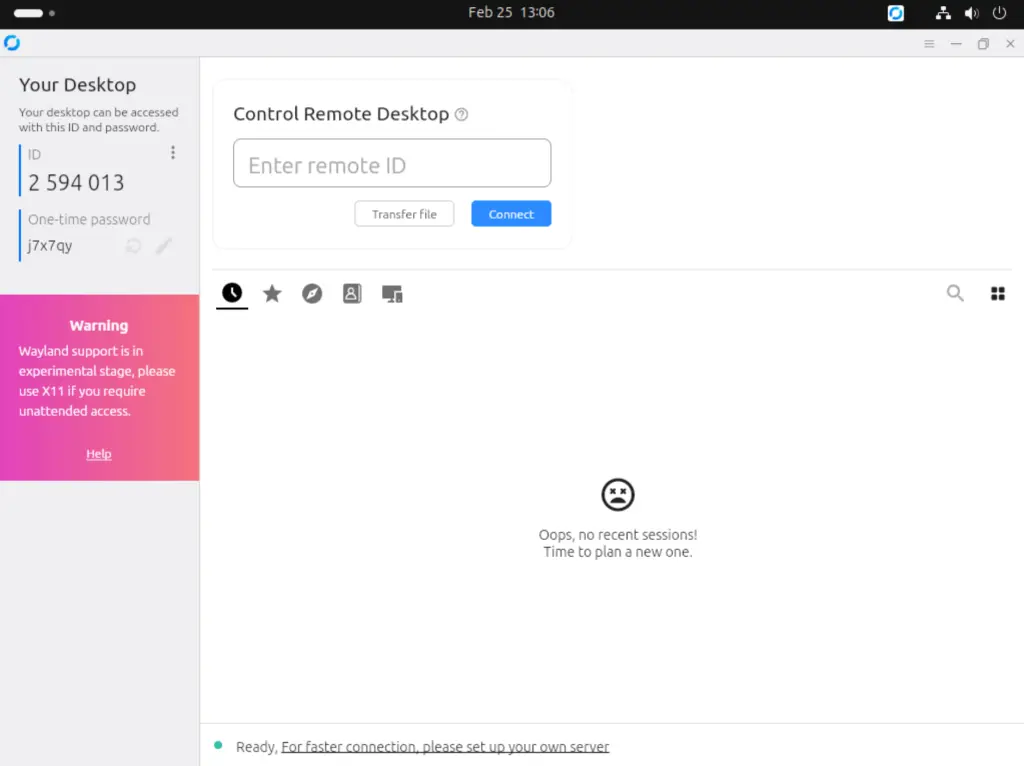Screen dimensions: 1024x766
Task: Open the hamburger settings menu
Action: coord(929,43)
